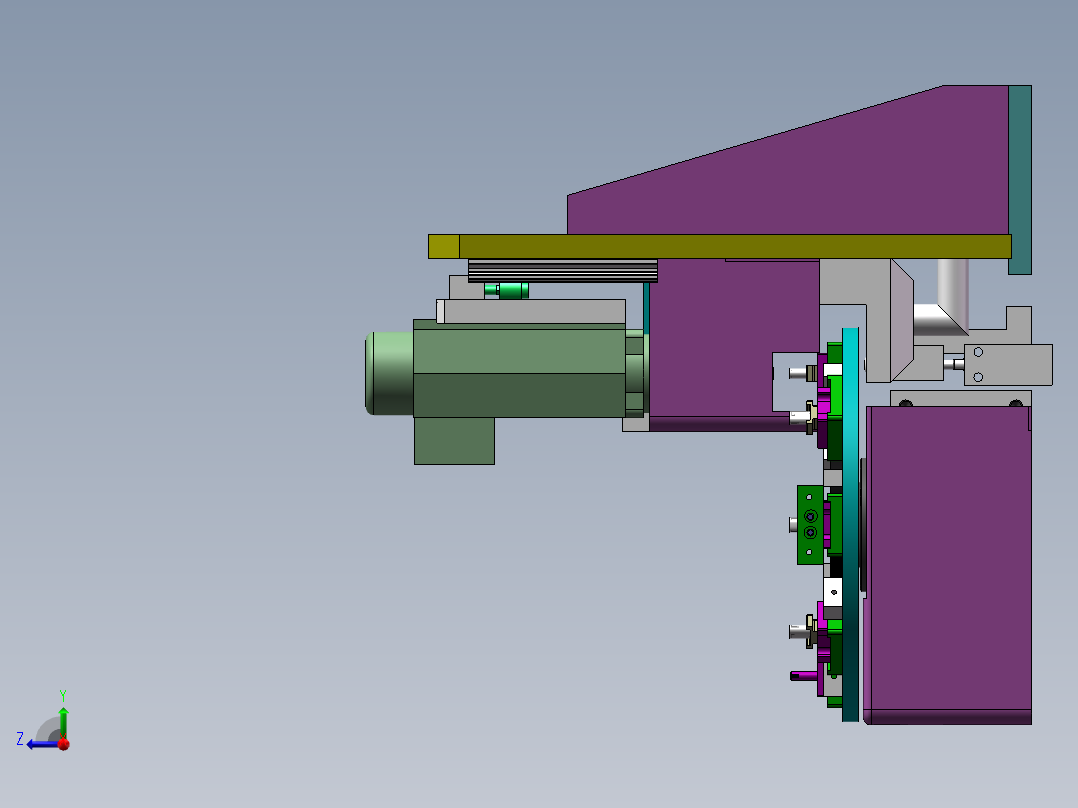Select the green fixture block with two screws
Viewport: 1078px width, 808px height.
[x=811, y=525]
